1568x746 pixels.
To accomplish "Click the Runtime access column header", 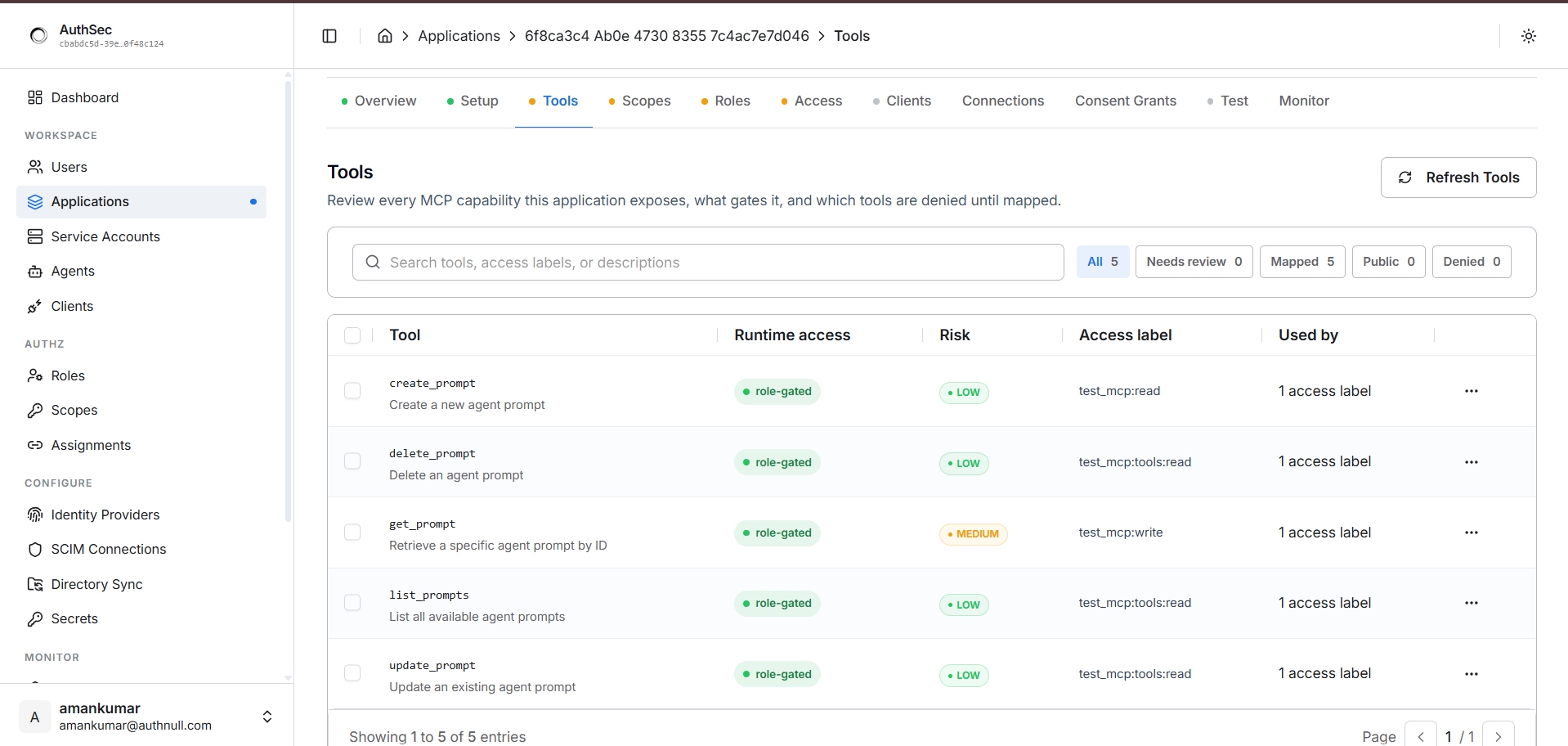I will pyautogui.click(x=792, y=335).
